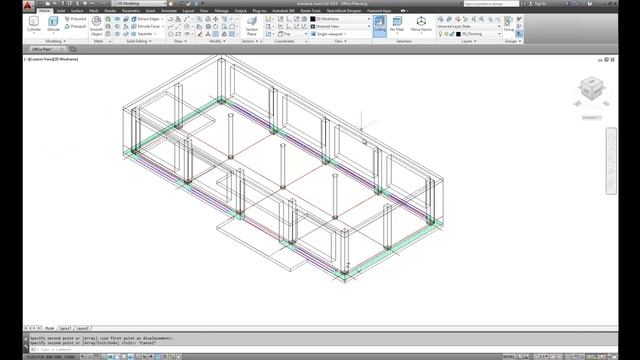
Task: Select the Rectangle tool in Draw panel
Action: [178, 34]
